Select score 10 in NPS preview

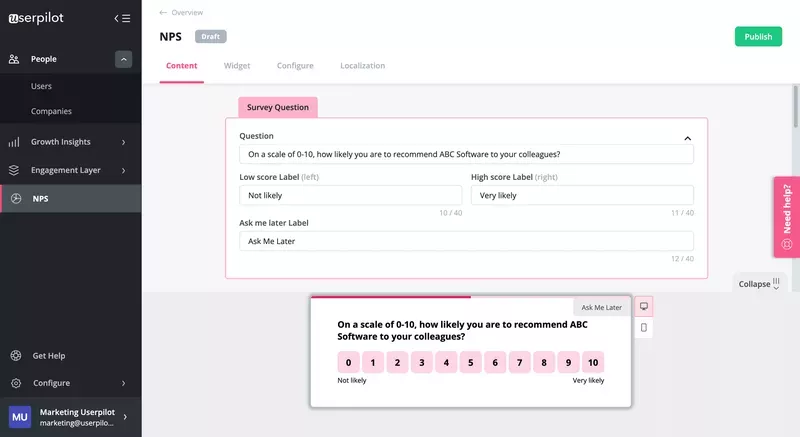coord(593,363)
